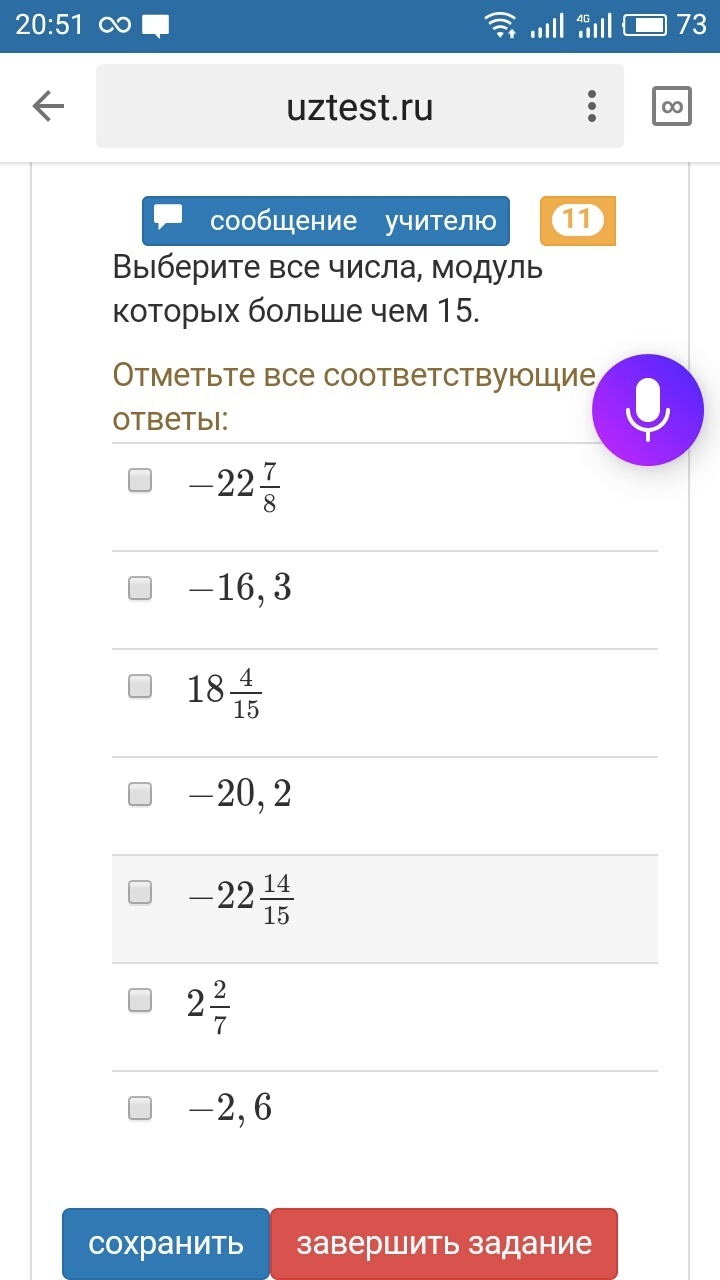Screen dimensions: 720x1280
Task: Tap the infinity mode icon in toolbar
Action: click(x=672, y=106)
